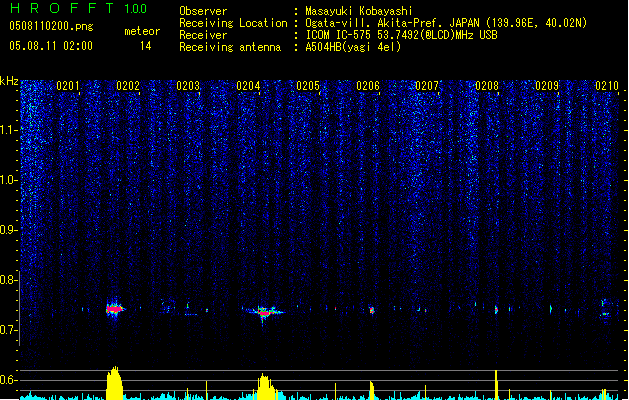Click the 0205 time marker

pyautogui.click(x=308, y=86)
